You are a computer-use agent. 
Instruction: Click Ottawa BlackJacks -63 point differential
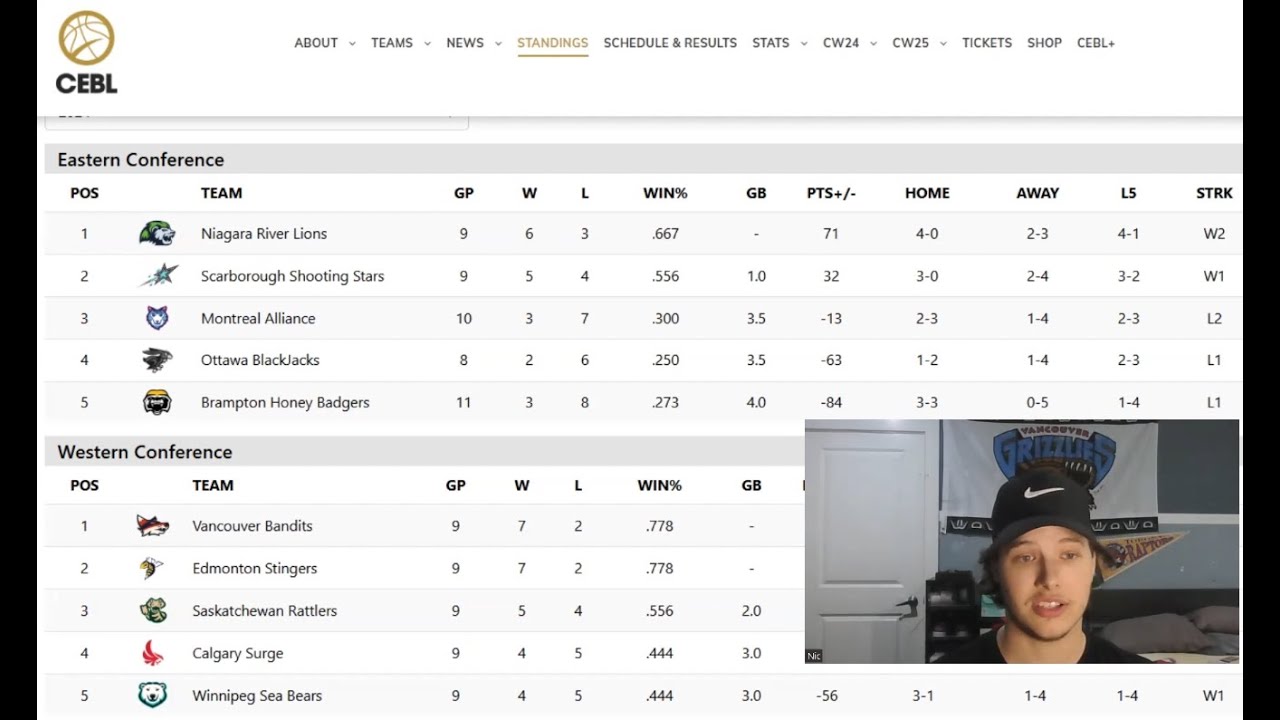click(x=831, y=360)
